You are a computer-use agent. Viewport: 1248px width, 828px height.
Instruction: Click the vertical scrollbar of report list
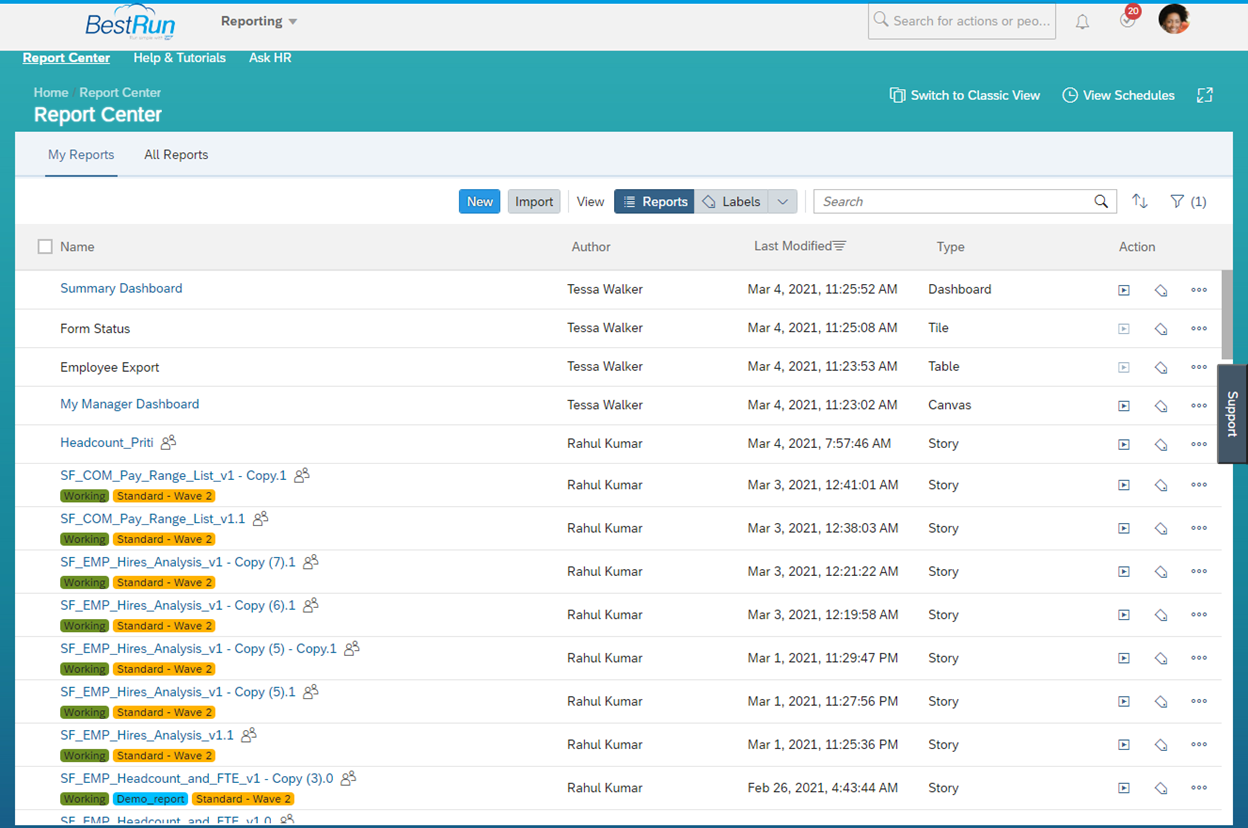pyautogui.click(x=1227, y=315)
